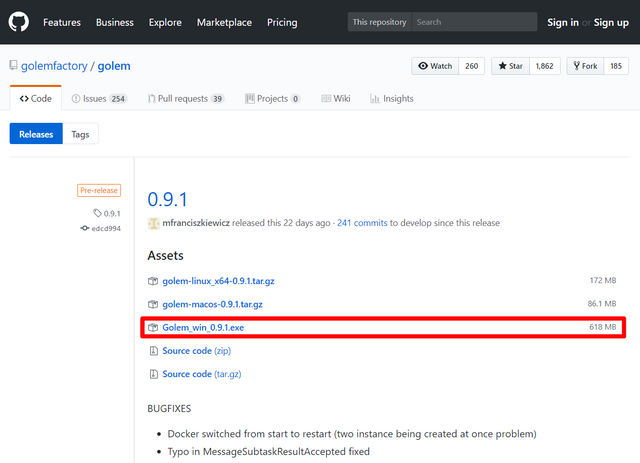Watch the golem repository
The image size is (640, 463).
click(436, 66)
